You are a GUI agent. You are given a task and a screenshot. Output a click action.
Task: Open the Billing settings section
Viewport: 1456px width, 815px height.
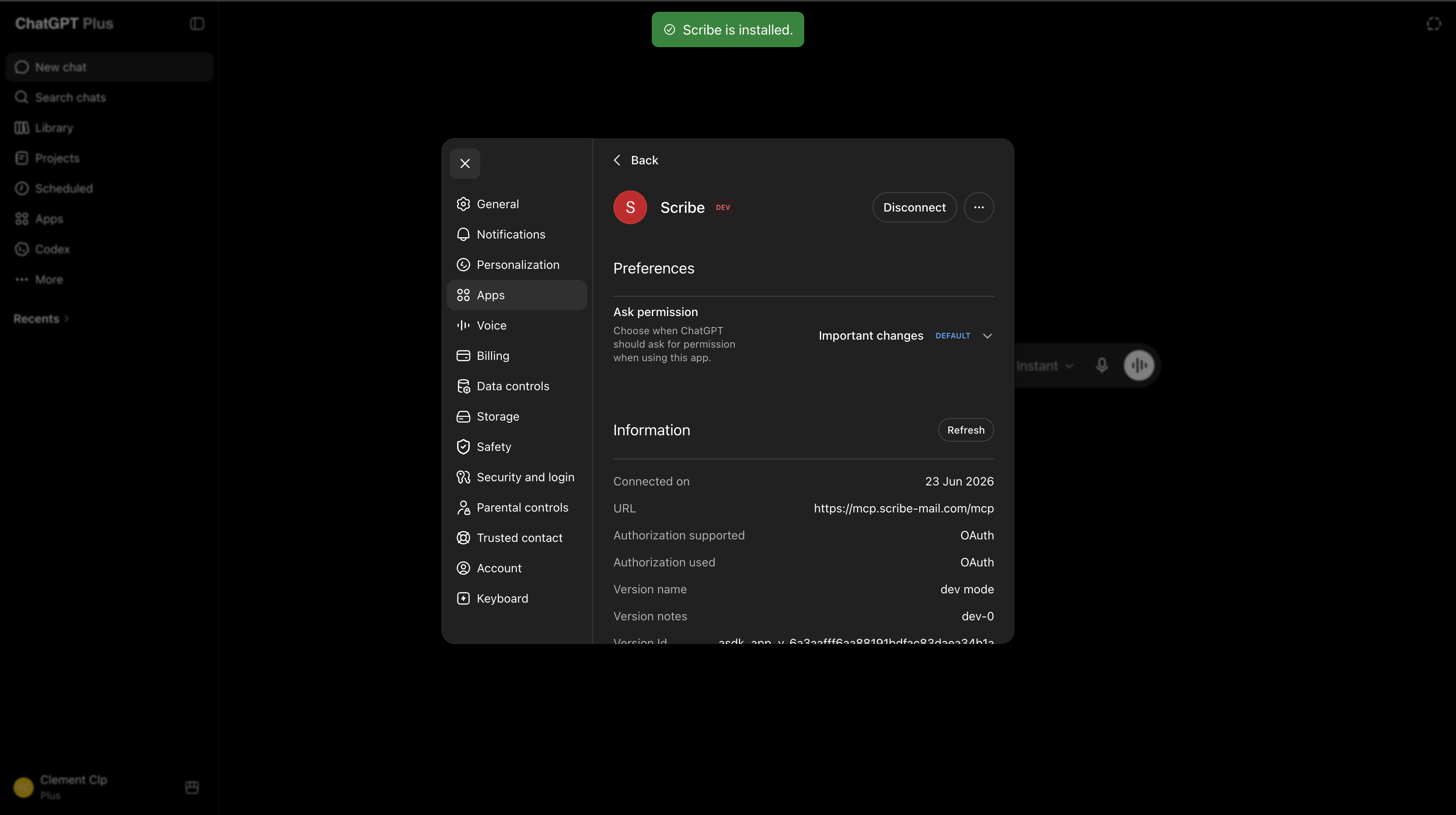[x=517, y=356]
